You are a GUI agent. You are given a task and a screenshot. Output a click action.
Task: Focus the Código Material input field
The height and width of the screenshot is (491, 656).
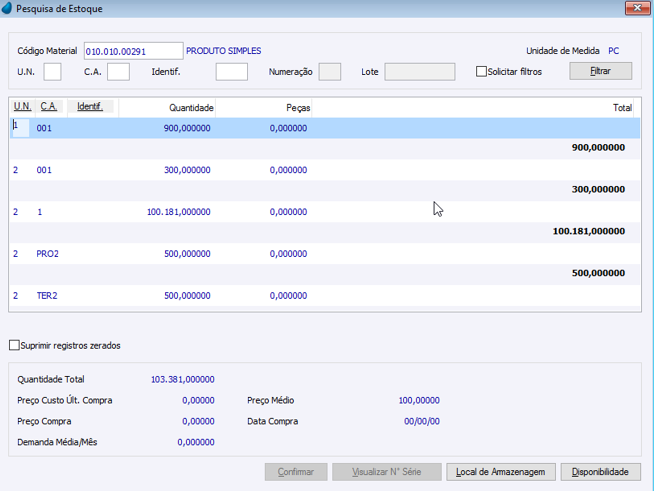click(x=133, y=51)
